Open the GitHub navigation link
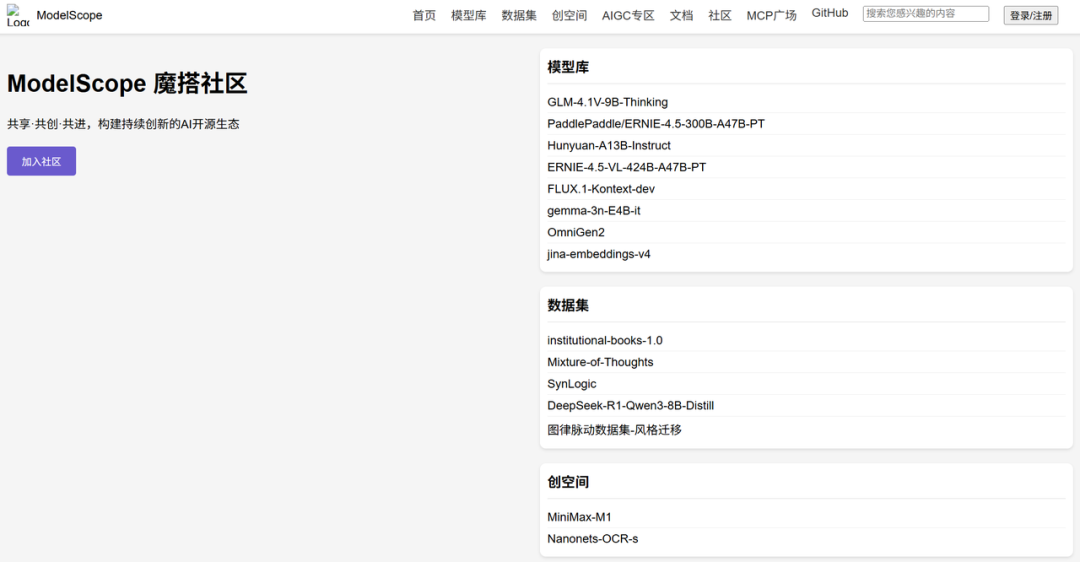Image resolution: width=1080 pixels, height=562 pixels. point(830,13)
